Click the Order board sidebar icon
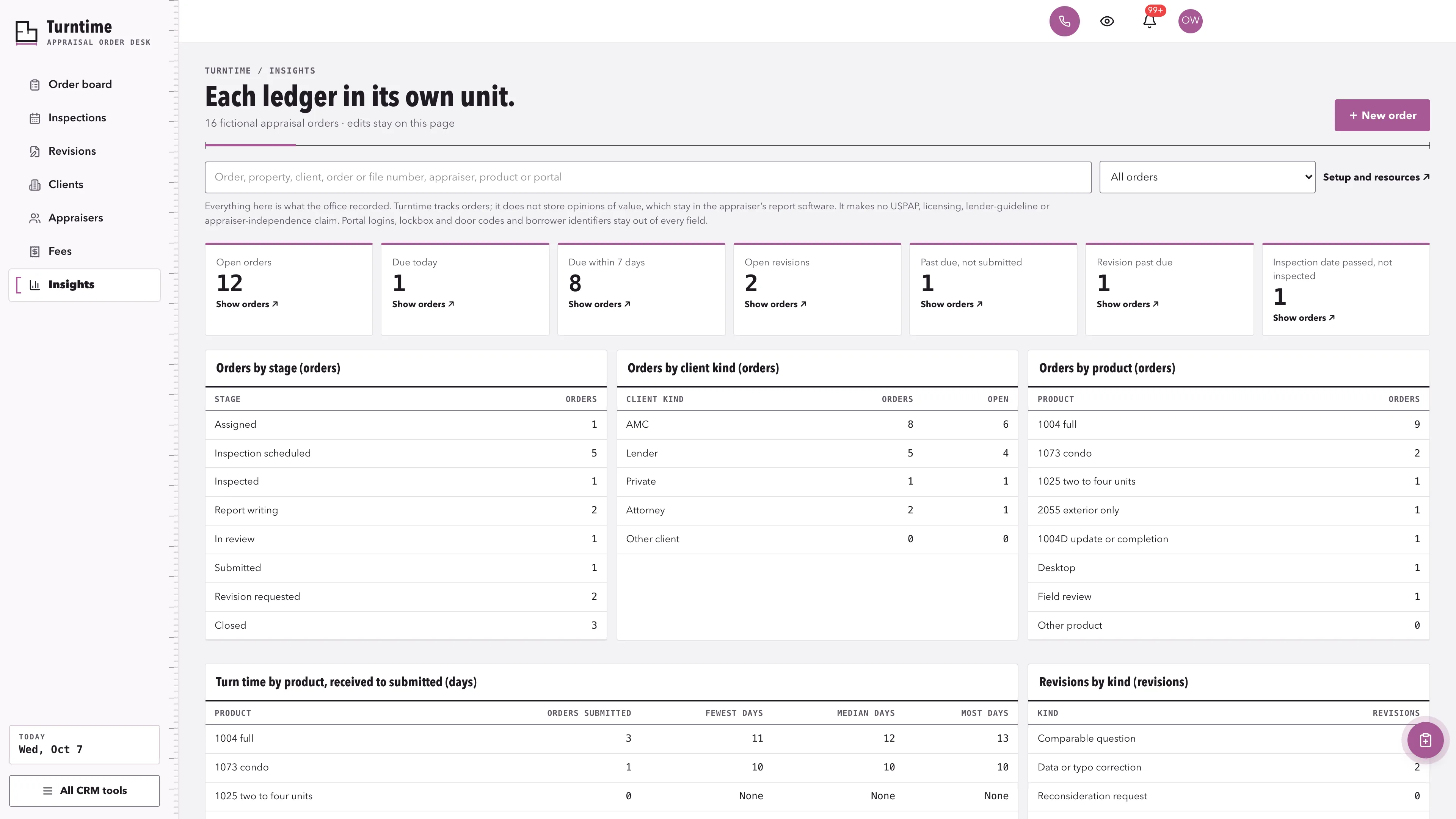The height and width of the screenshot is (819, 1456). (35, 85)
